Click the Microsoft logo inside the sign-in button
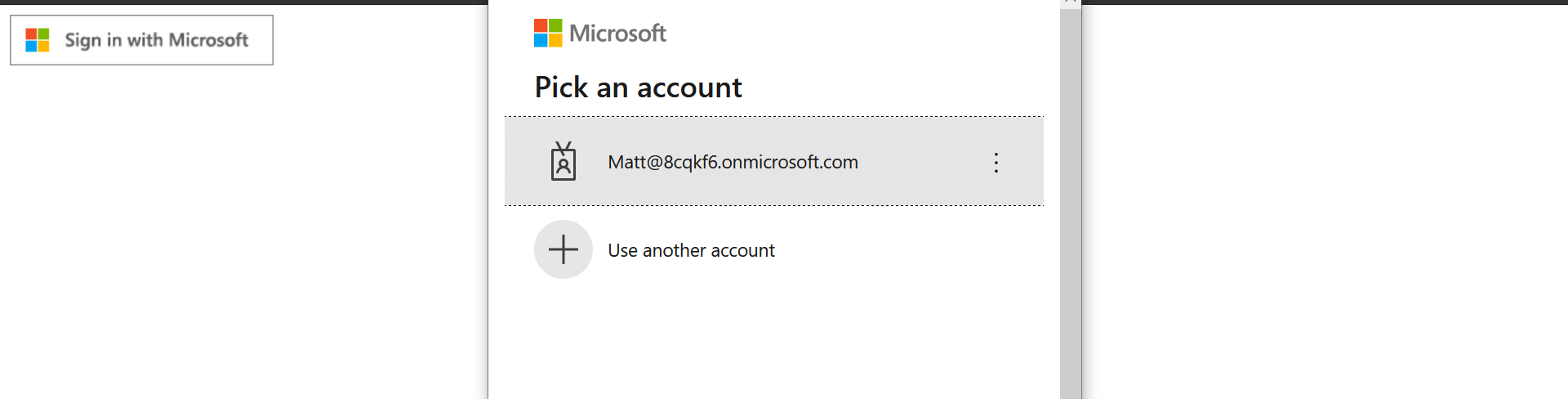1568x399 pixels. click(x=38, y=40)
